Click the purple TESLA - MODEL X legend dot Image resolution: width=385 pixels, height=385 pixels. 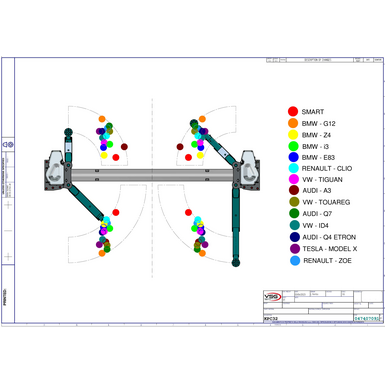(x=295, y=249)
